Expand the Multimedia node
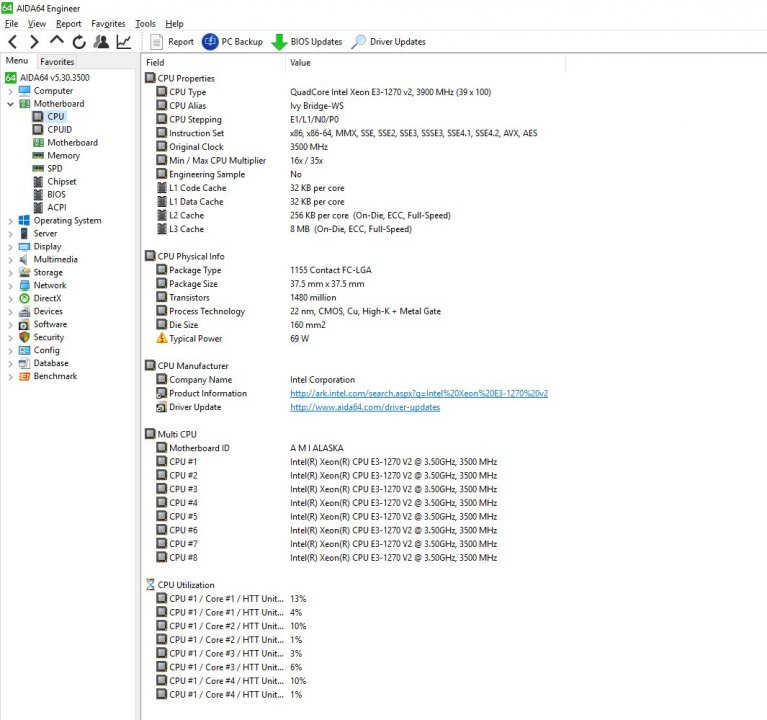The width and height of the screenshot is (767, 720). [x=10, y=260]
